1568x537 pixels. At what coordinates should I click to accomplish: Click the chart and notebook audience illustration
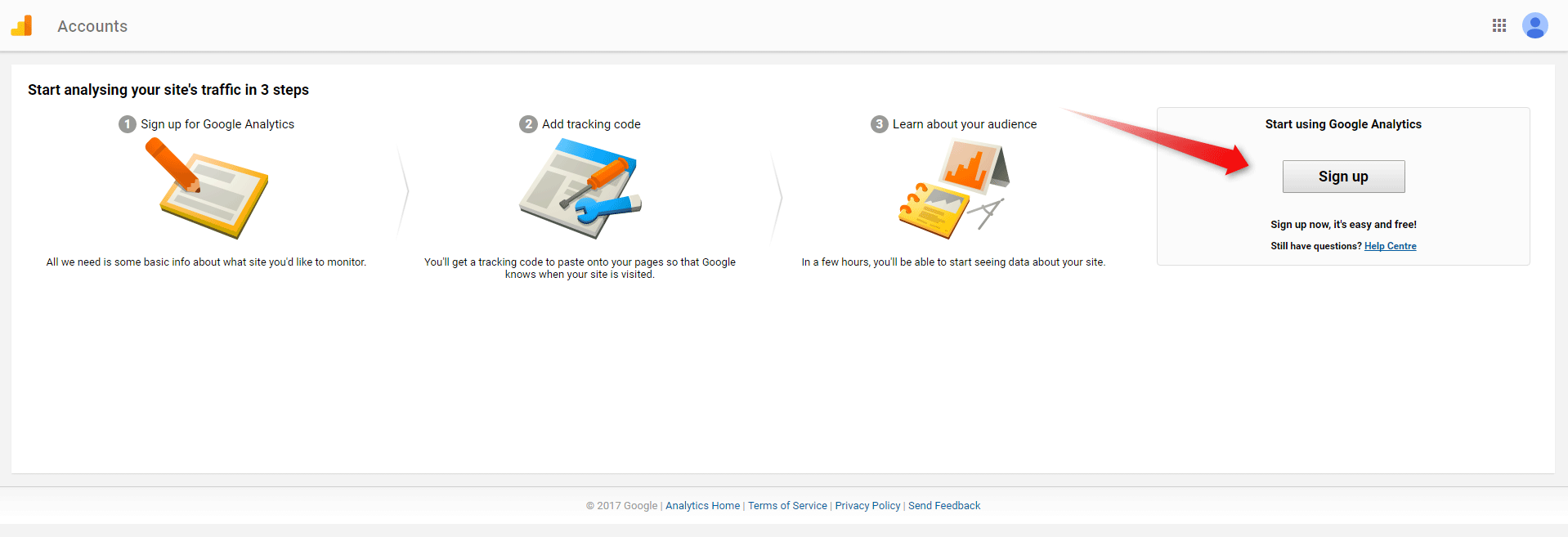[953, 189]
